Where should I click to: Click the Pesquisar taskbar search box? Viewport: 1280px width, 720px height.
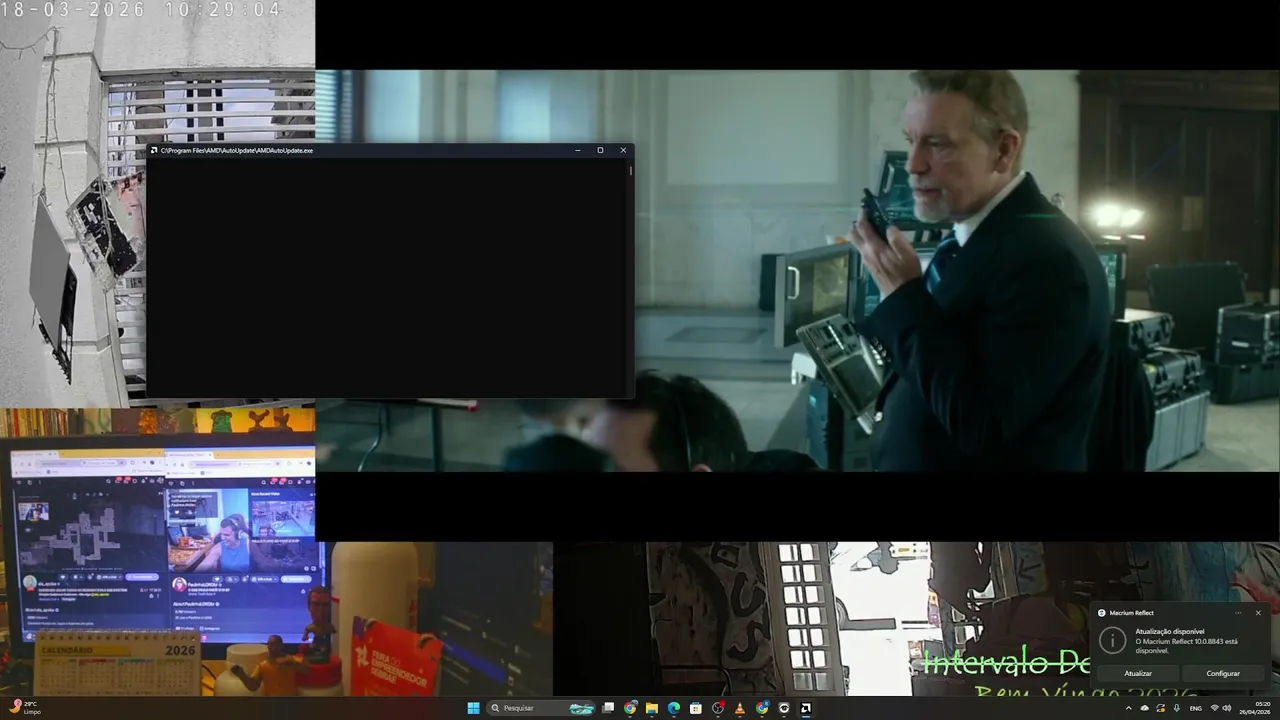click(x=541, y=708)
